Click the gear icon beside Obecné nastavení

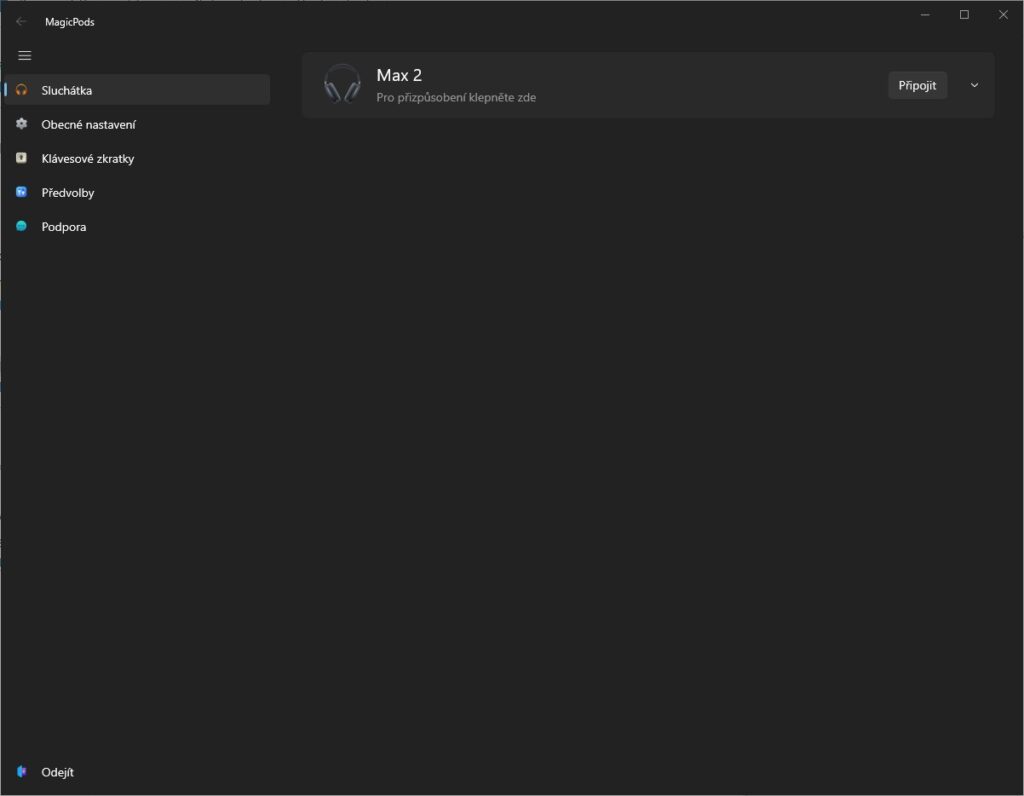click(22, 123)
